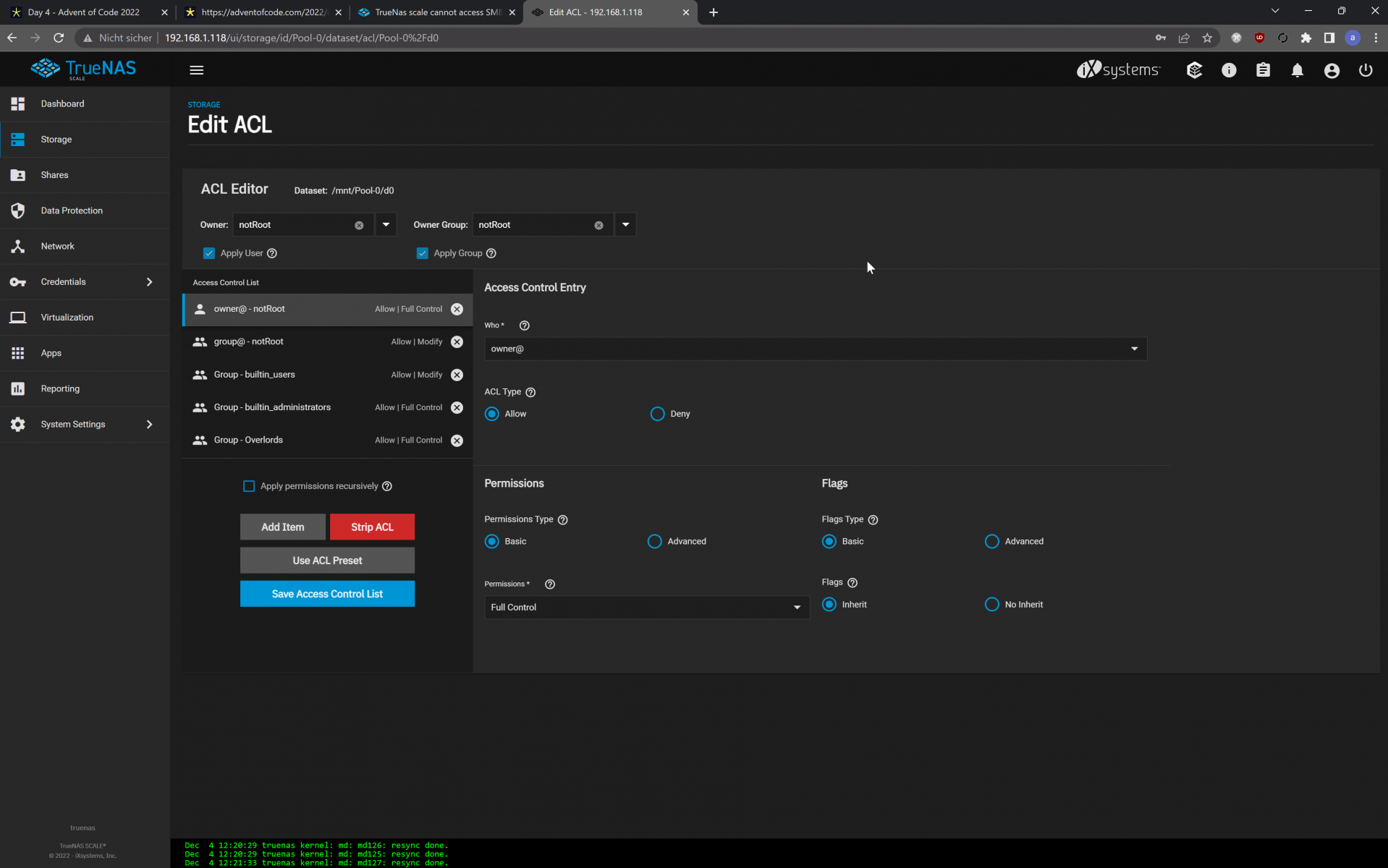
Task: Click the red Strip ACL button
Action: tap(372, 527)
